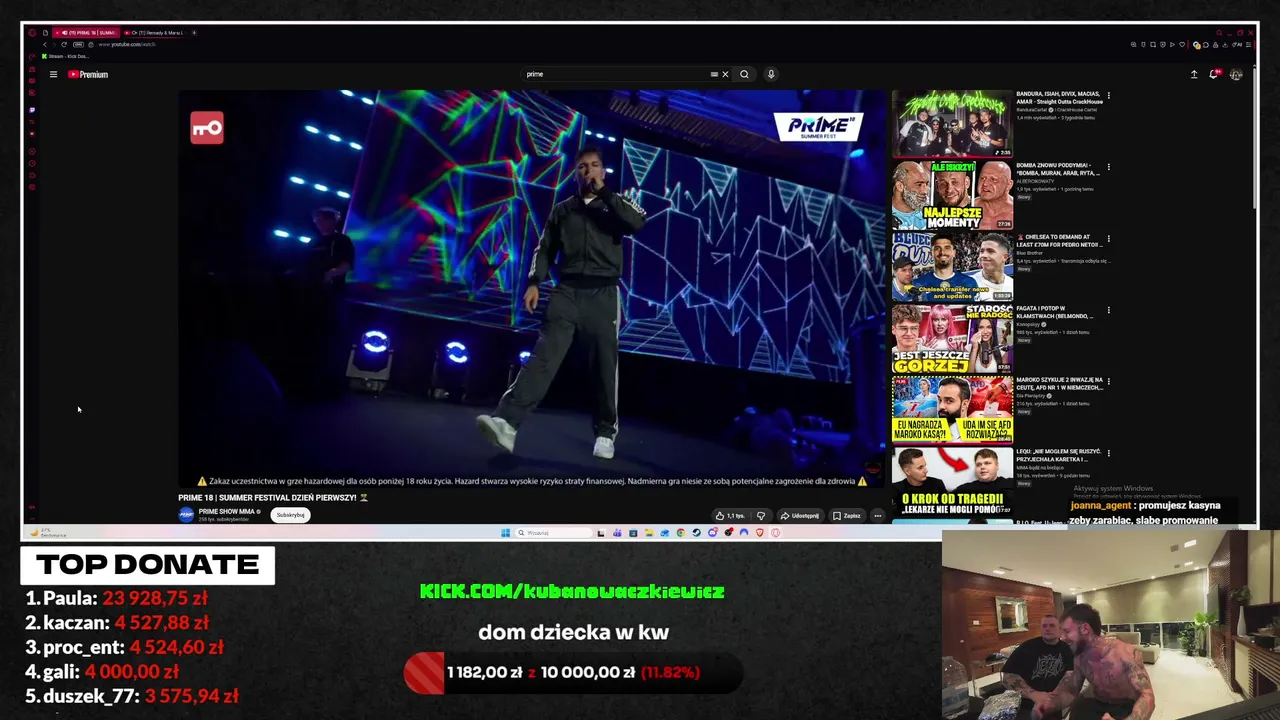
Task: Open options menu for CHELSEA TO DEMAND video
Action: tap(1108, 239)
